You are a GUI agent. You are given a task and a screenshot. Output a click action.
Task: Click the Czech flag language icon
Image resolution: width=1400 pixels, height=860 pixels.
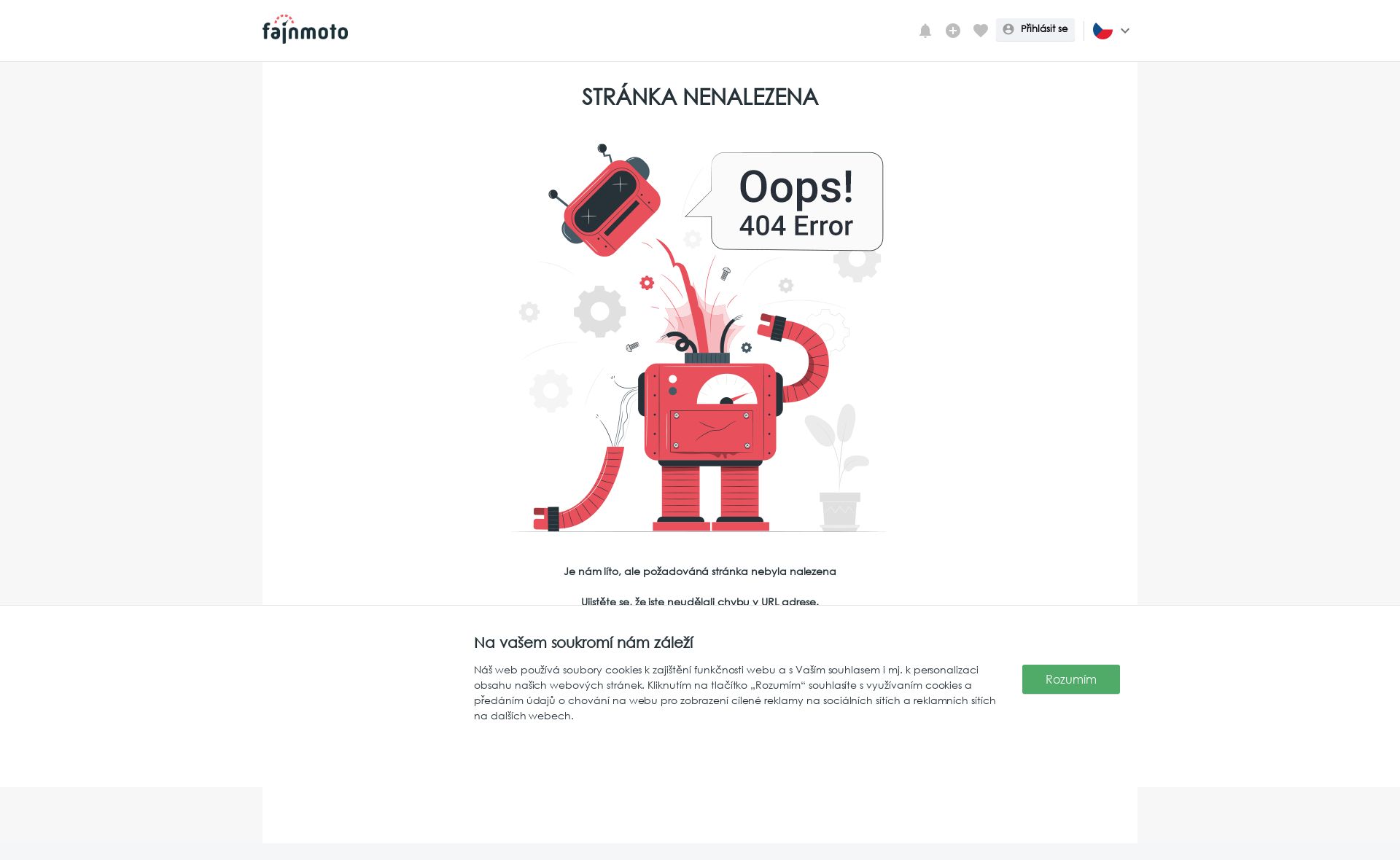coord(1102,31)
